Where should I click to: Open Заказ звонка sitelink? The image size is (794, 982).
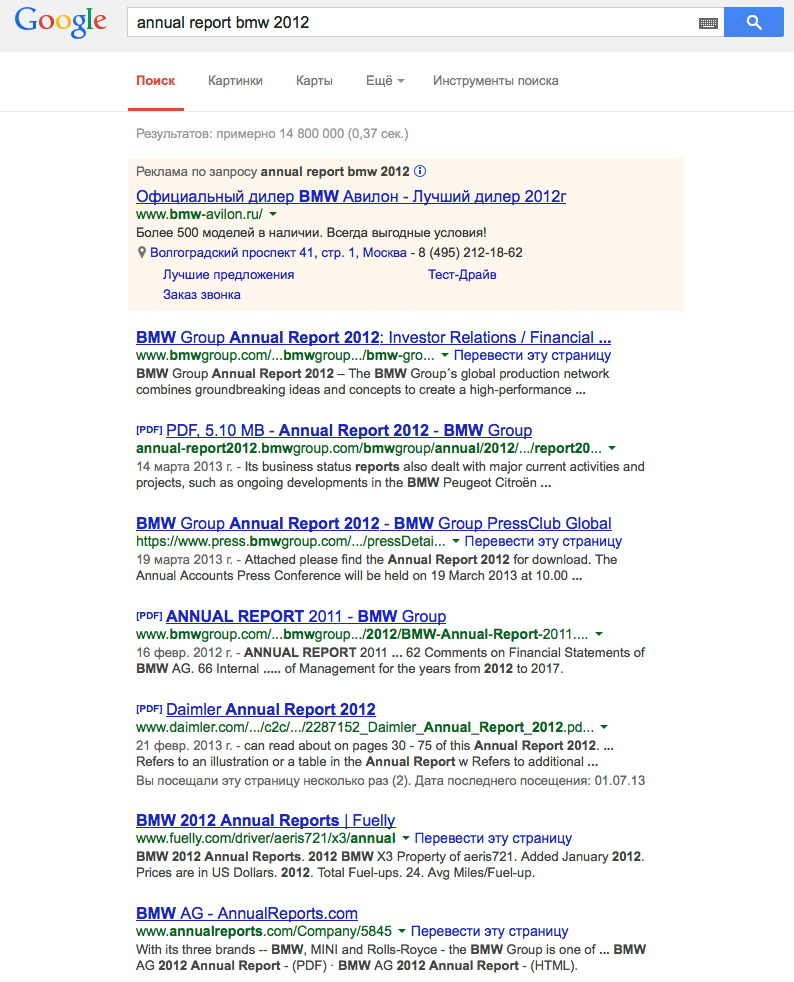click(202, 294)
